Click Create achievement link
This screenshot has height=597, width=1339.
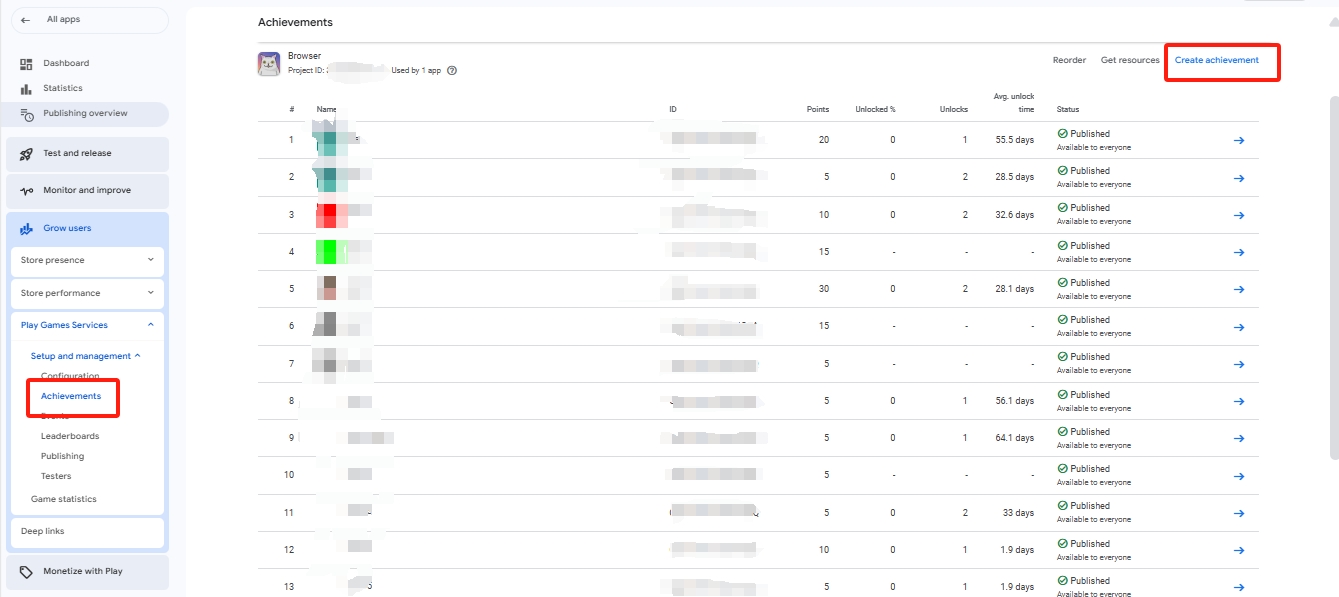1217,60
